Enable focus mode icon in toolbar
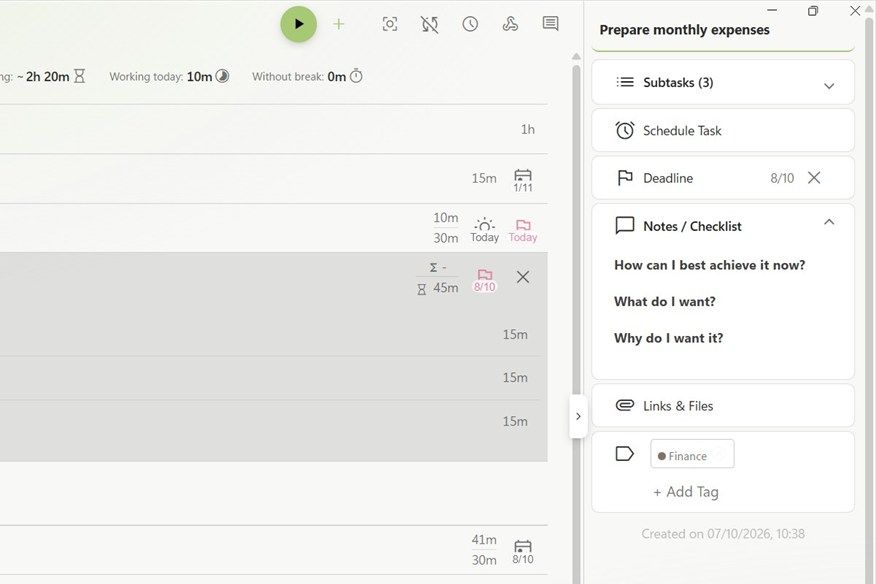 pos(389,24)
